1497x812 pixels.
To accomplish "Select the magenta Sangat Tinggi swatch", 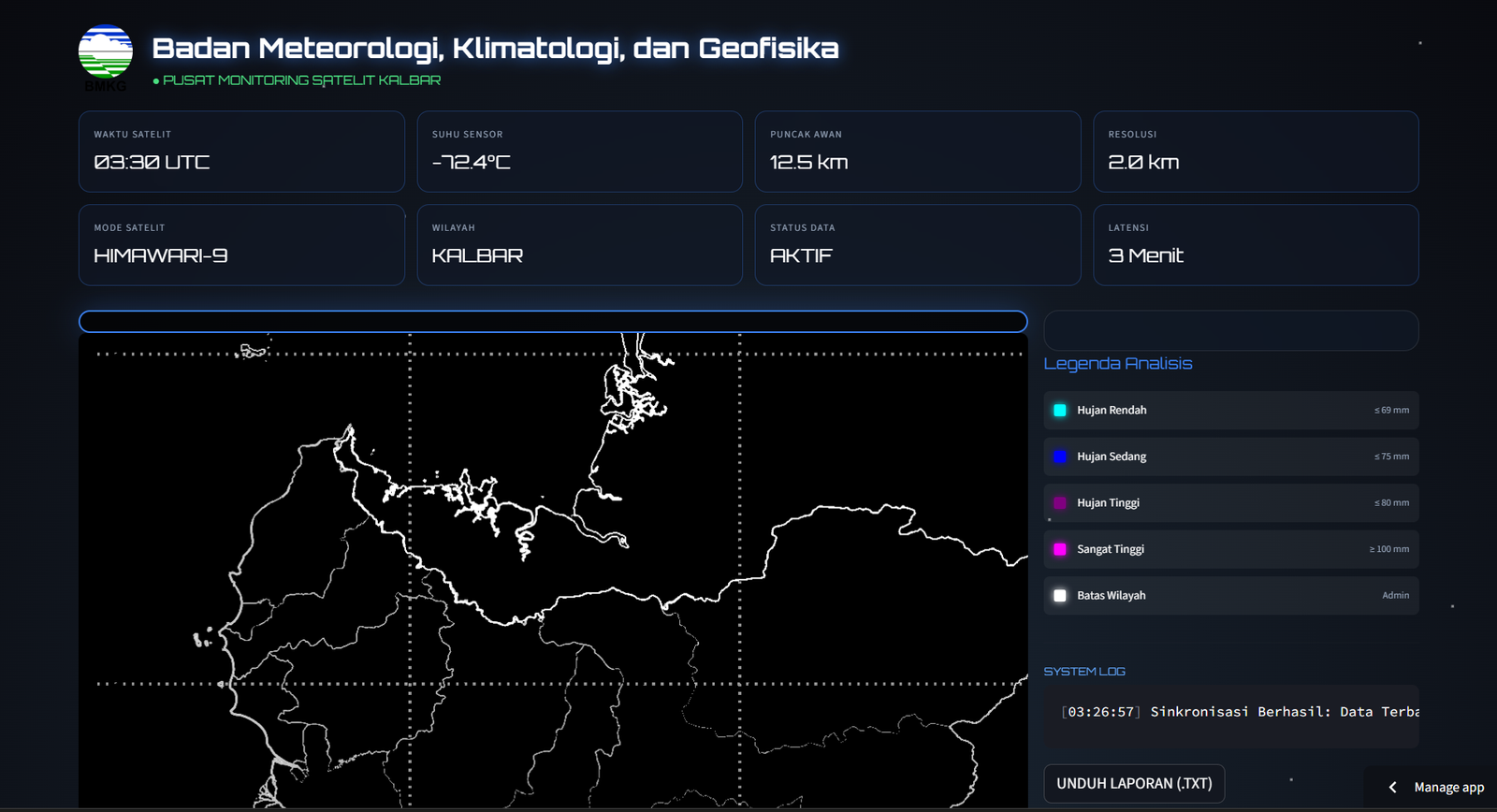I will [1059, 549].
